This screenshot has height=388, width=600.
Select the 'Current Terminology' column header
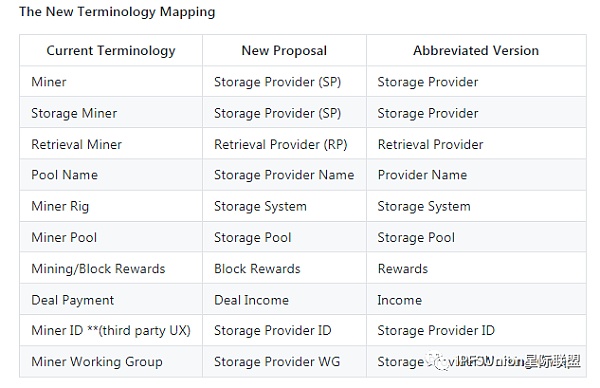[x=111, y=51]
